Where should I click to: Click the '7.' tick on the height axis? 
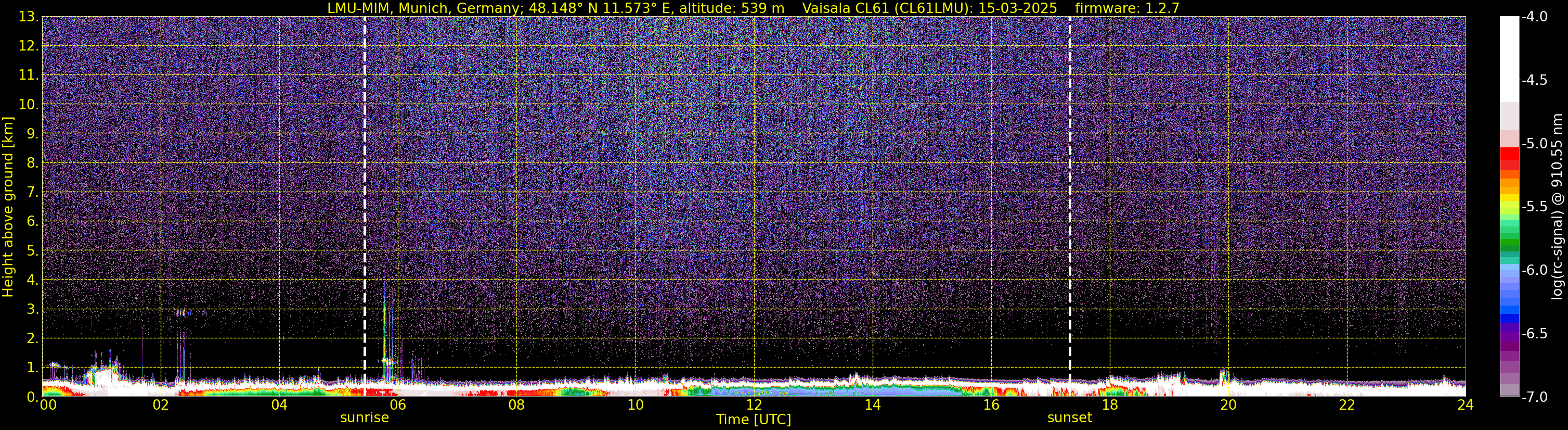coord(32,193)
